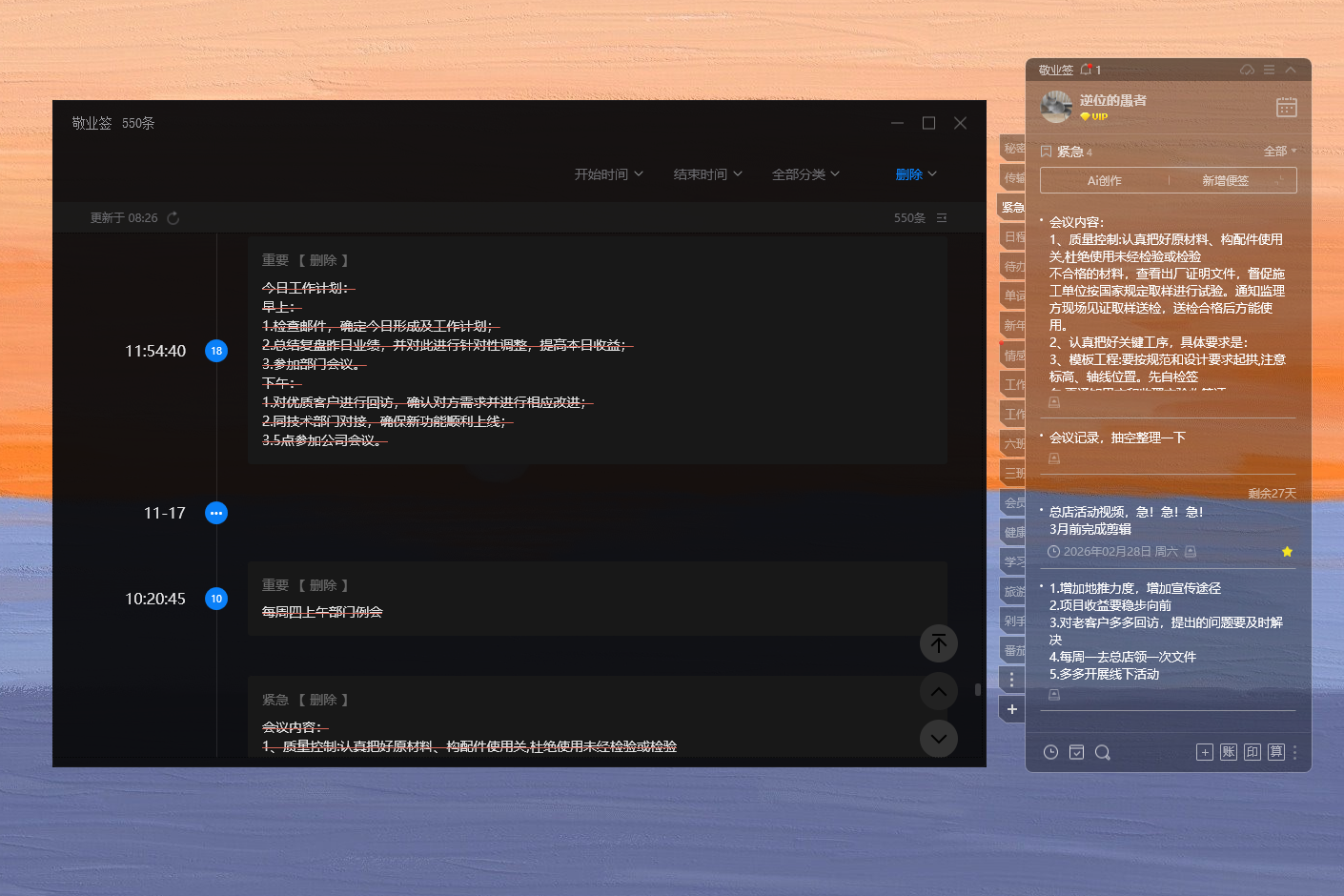
Task: Open the calculator via the 算 icon
Action: [x=1275, y=752]
